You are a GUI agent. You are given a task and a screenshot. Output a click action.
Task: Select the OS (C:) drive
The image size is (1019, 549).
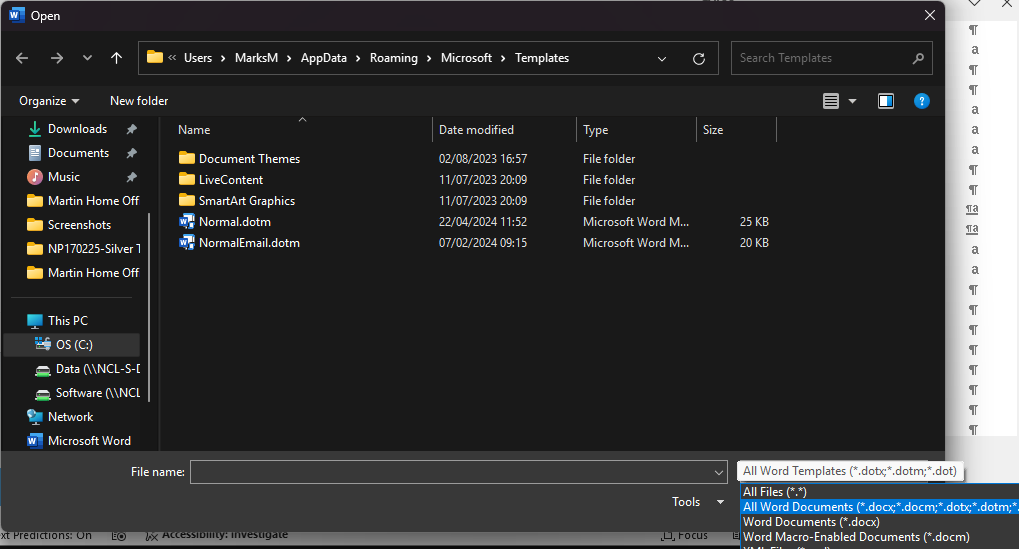pyautogui.click(x=73, y=344)
